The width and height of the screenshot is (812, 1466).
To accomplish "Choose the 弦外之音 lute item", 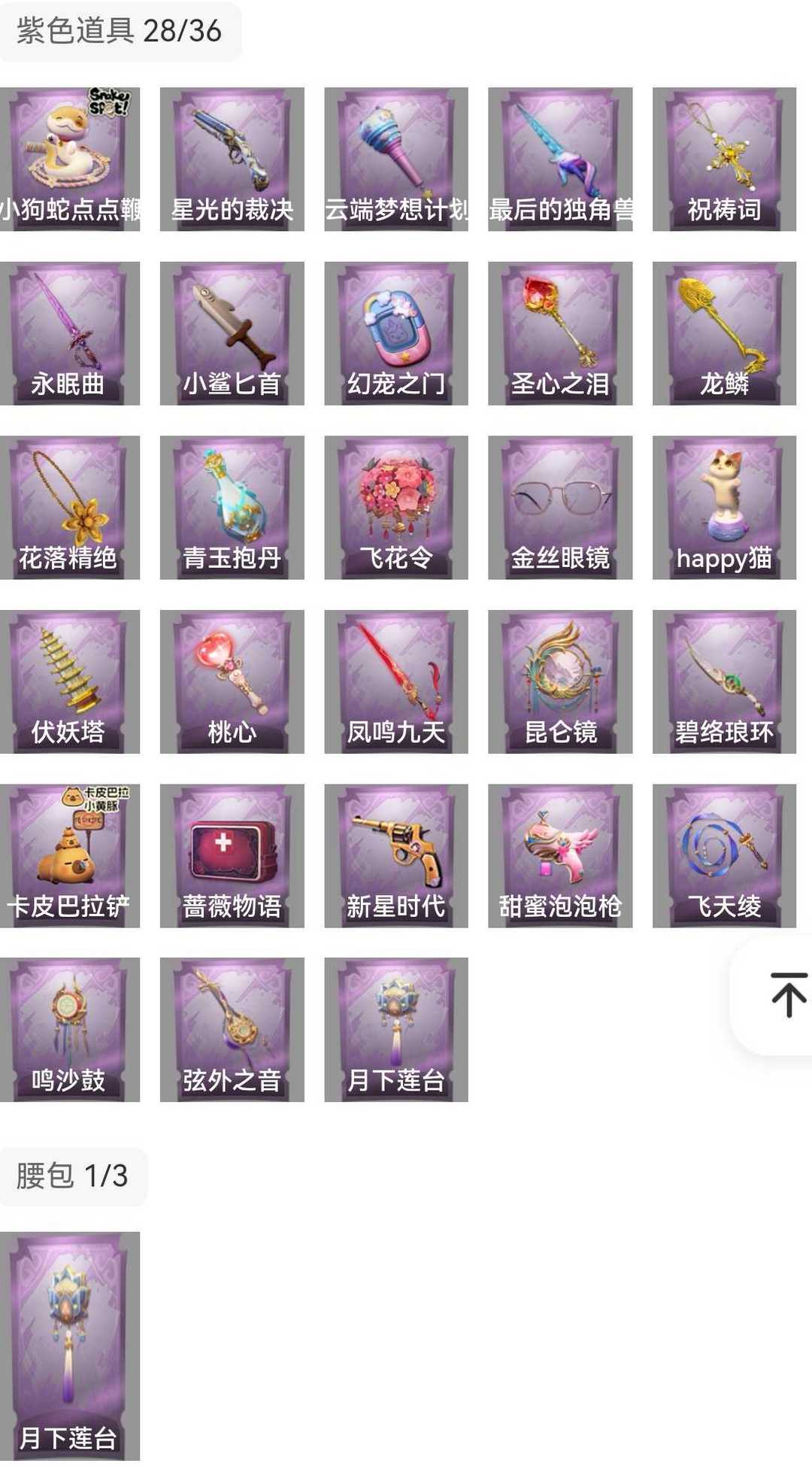I will (x=232, y=1030).
